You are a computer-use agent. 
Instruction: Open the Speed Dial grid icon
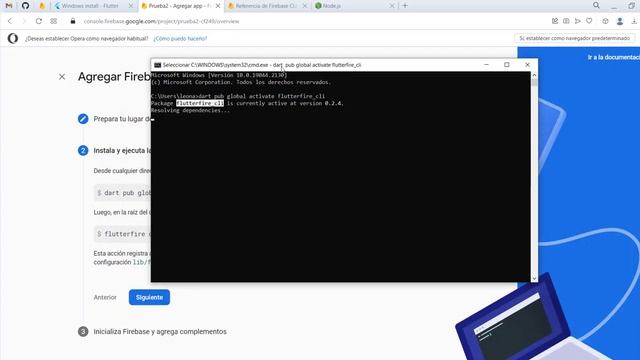[x=53, y=21]
